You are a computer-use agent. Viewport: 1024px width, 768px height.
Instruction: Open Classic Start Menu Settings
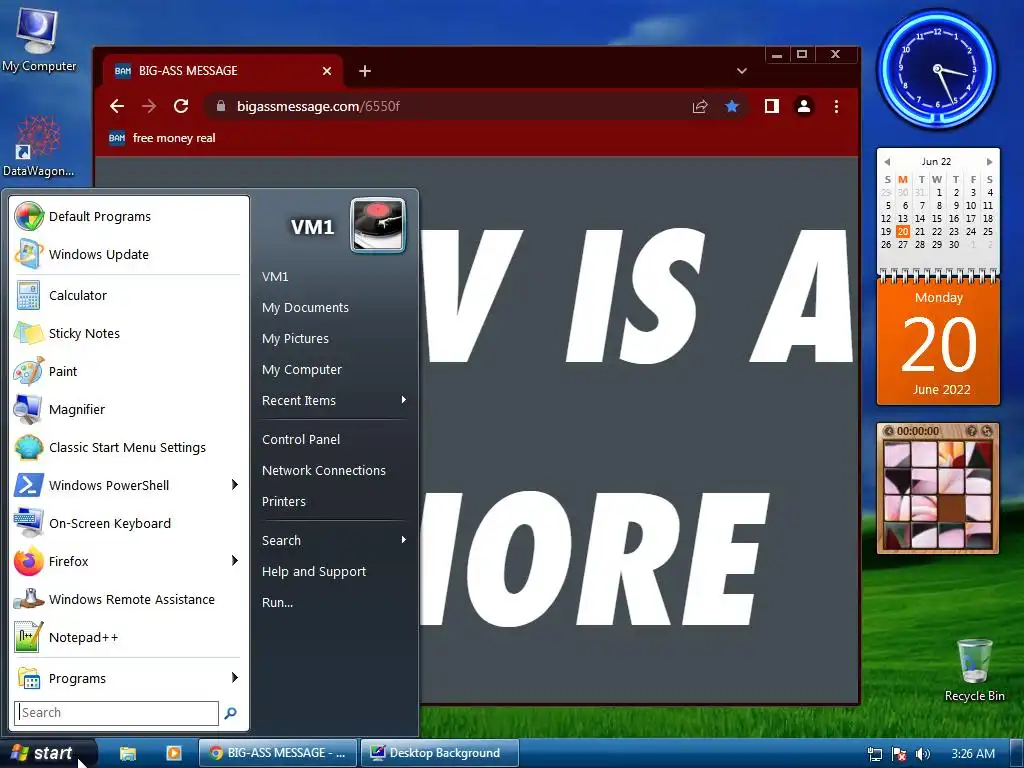tap(129, 447)
